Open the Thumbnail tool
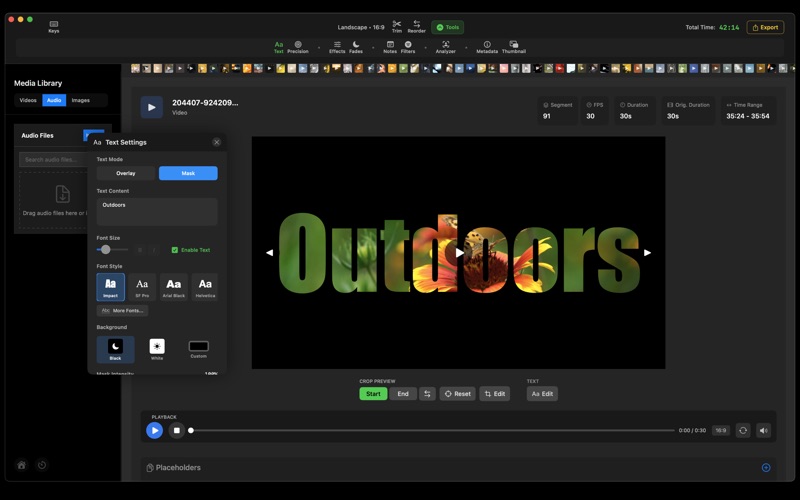This screenshot has width=800, height=500. coord(513,47)
